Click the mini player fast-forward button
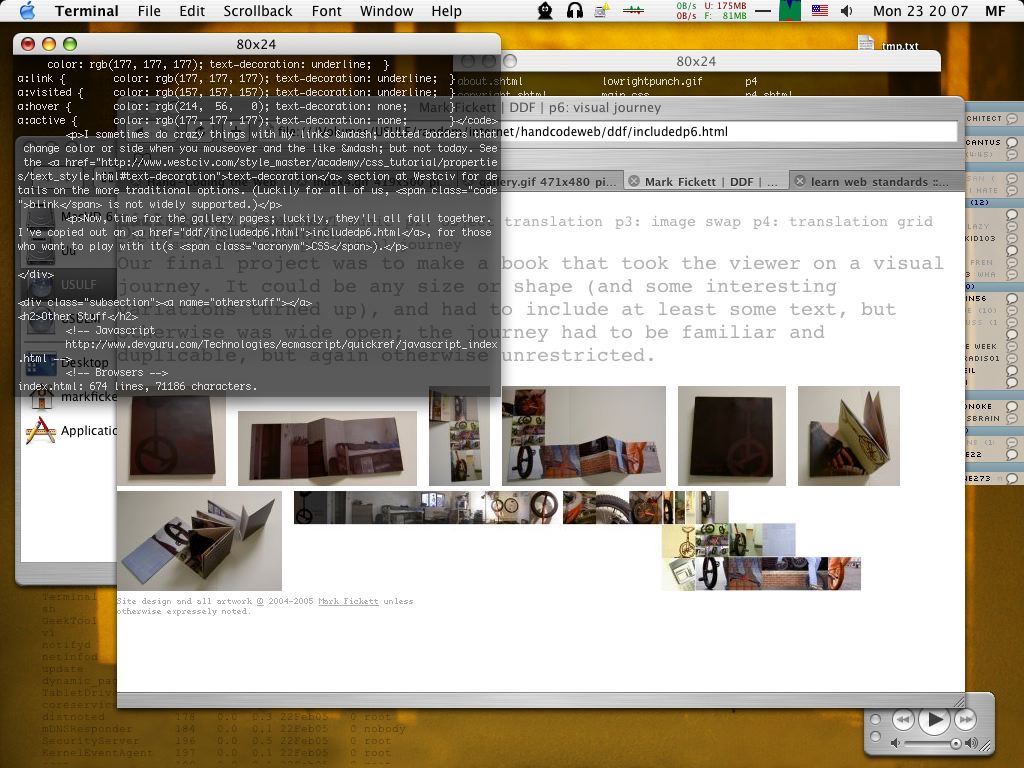 coord(965,720)
